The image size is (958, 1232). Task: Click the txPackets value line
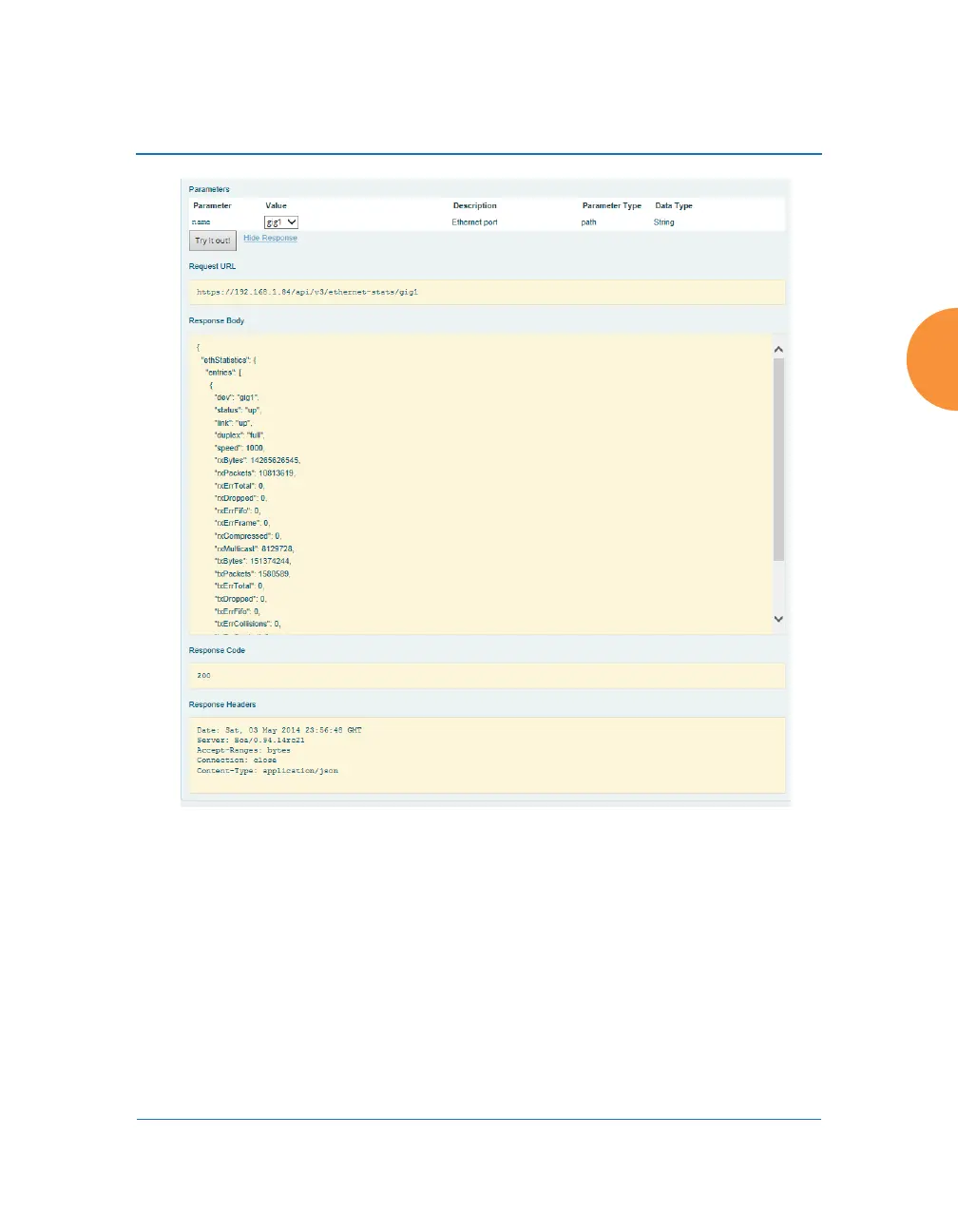tap(253, 574)
